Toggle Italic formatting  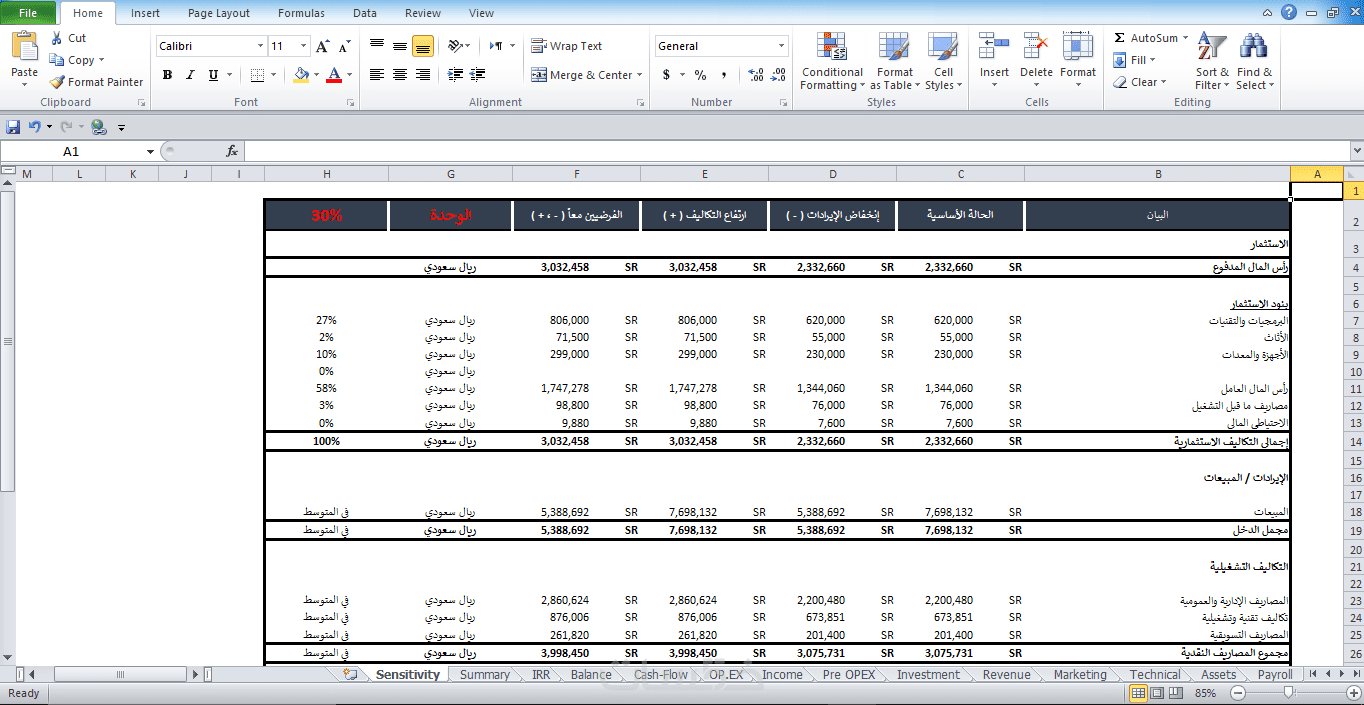190,75
